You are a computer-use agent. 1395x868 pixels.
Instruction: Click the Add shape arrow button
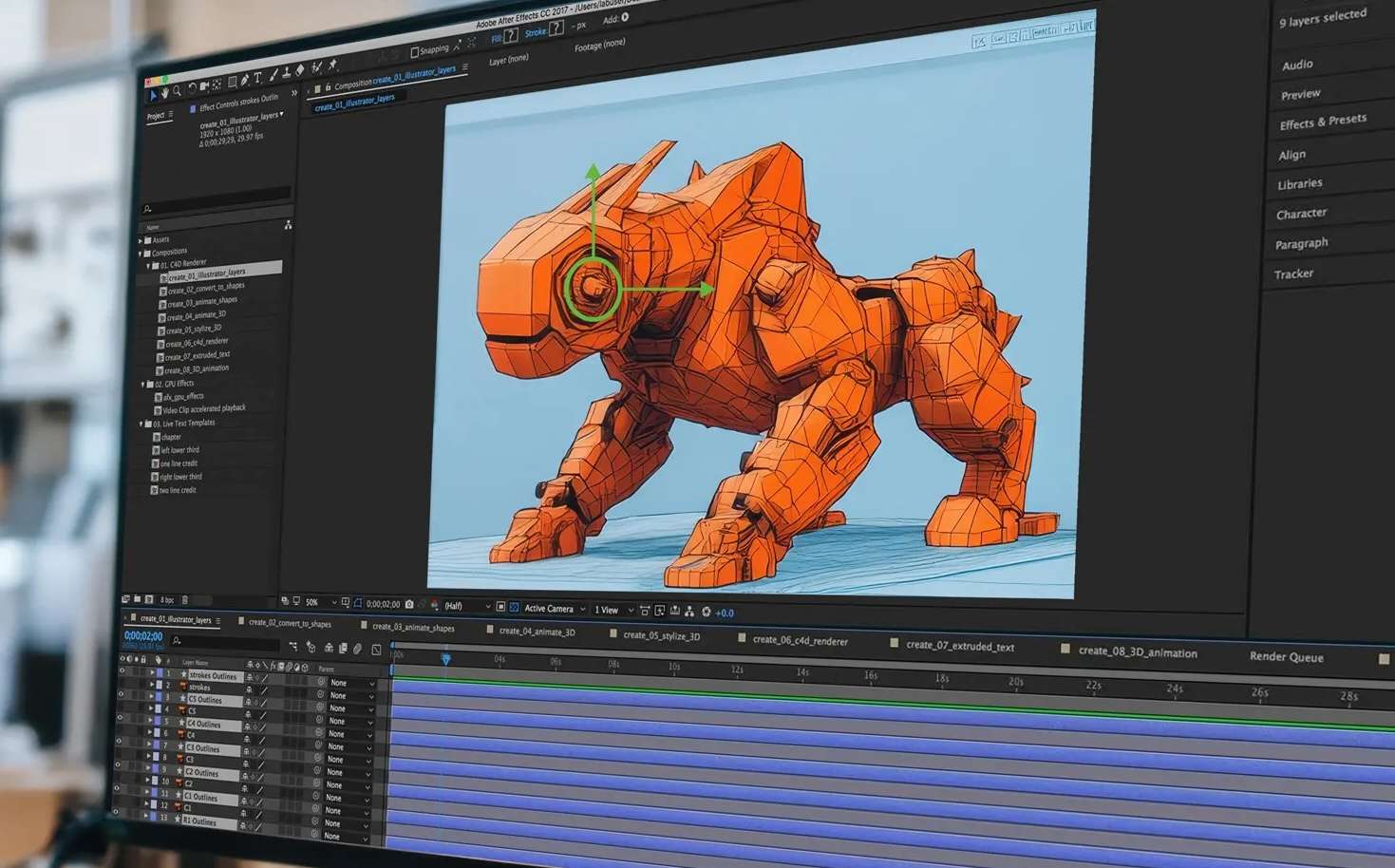coord(625,17)
